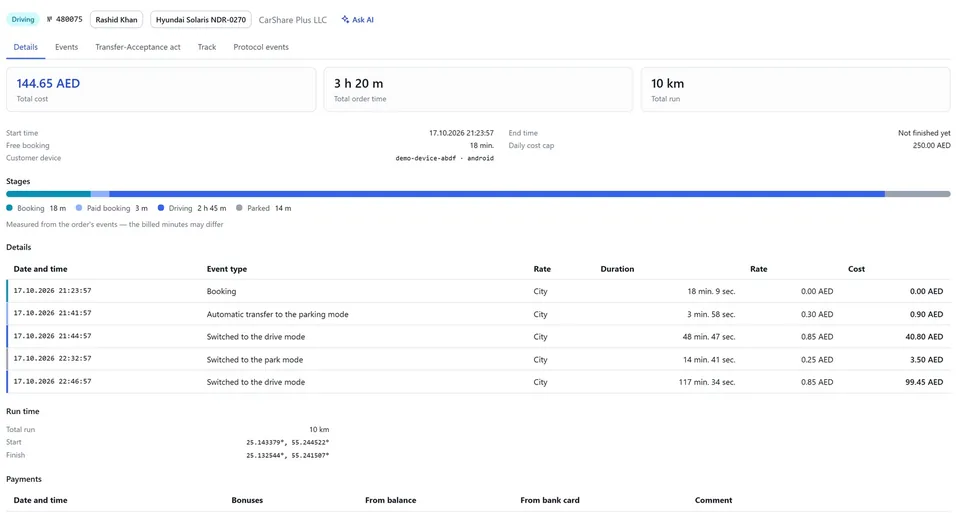Open the Protocol events tab
This screenshot has width=960, height=516.
click(261, 47)
